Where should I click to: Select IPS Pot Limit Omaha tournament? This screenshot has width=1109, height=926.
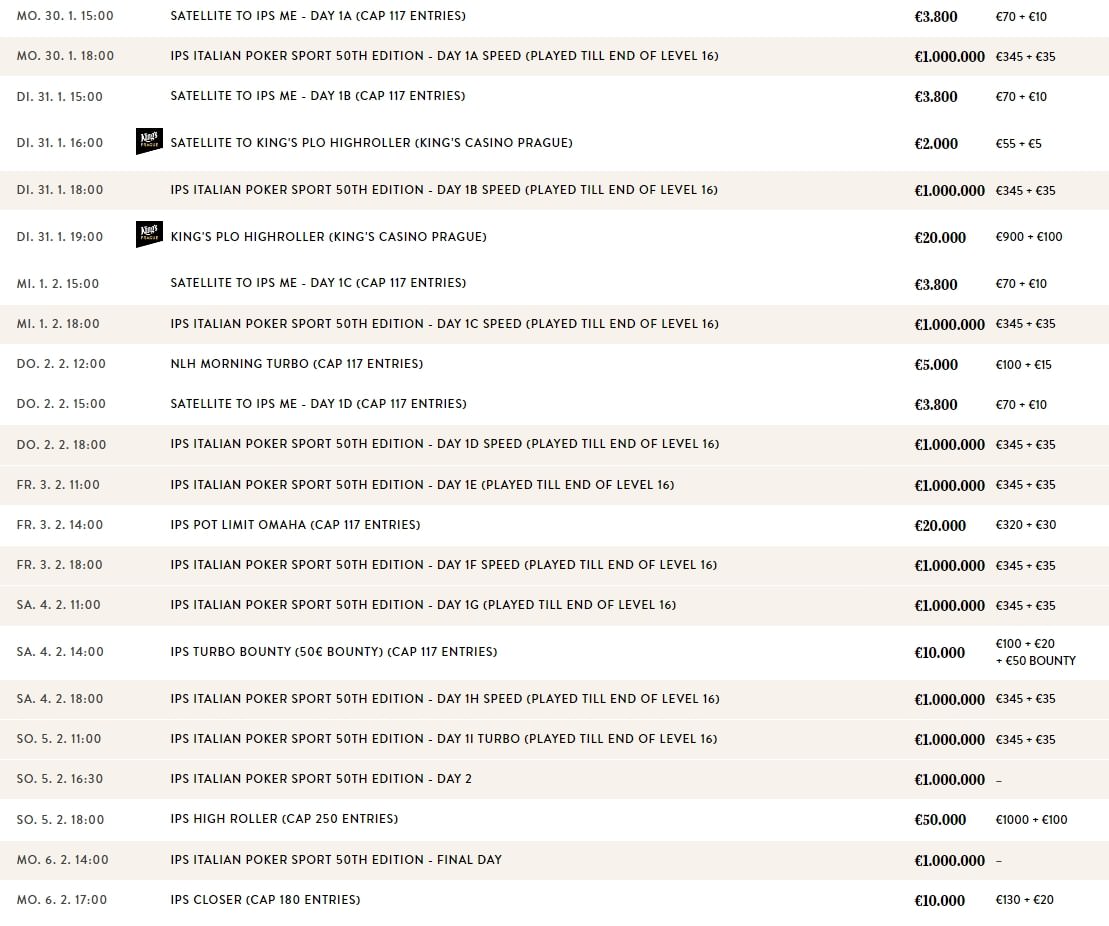[295, 525]
